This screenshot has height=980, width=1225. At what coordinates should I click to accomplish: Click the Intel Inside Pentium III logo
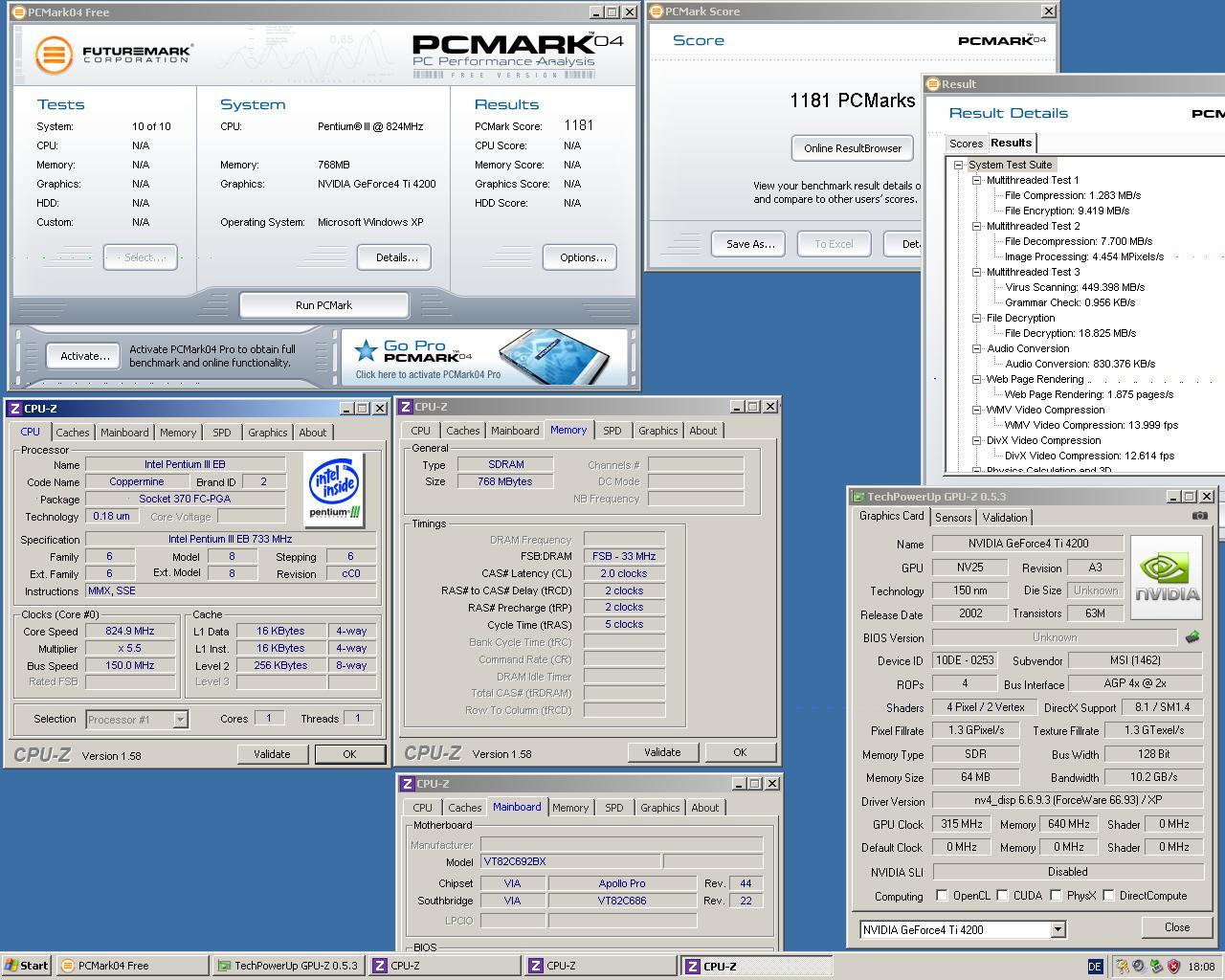point(335,489)
